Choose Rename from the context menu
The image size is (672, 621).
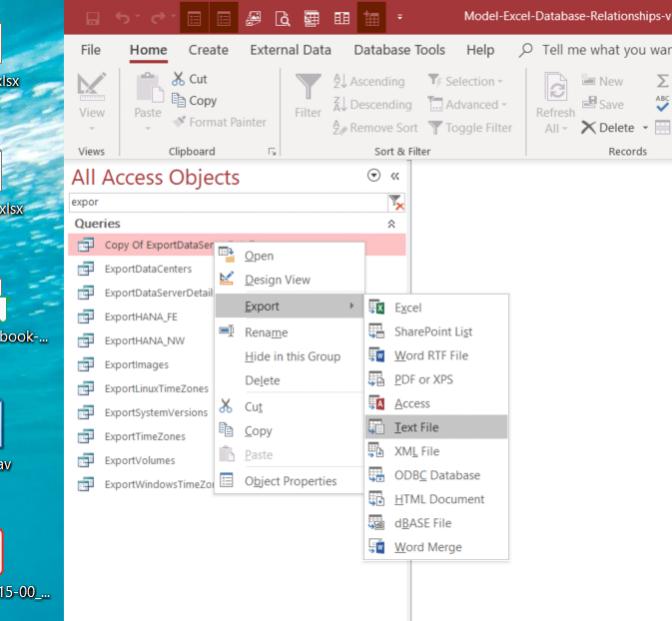coord(289,333)
